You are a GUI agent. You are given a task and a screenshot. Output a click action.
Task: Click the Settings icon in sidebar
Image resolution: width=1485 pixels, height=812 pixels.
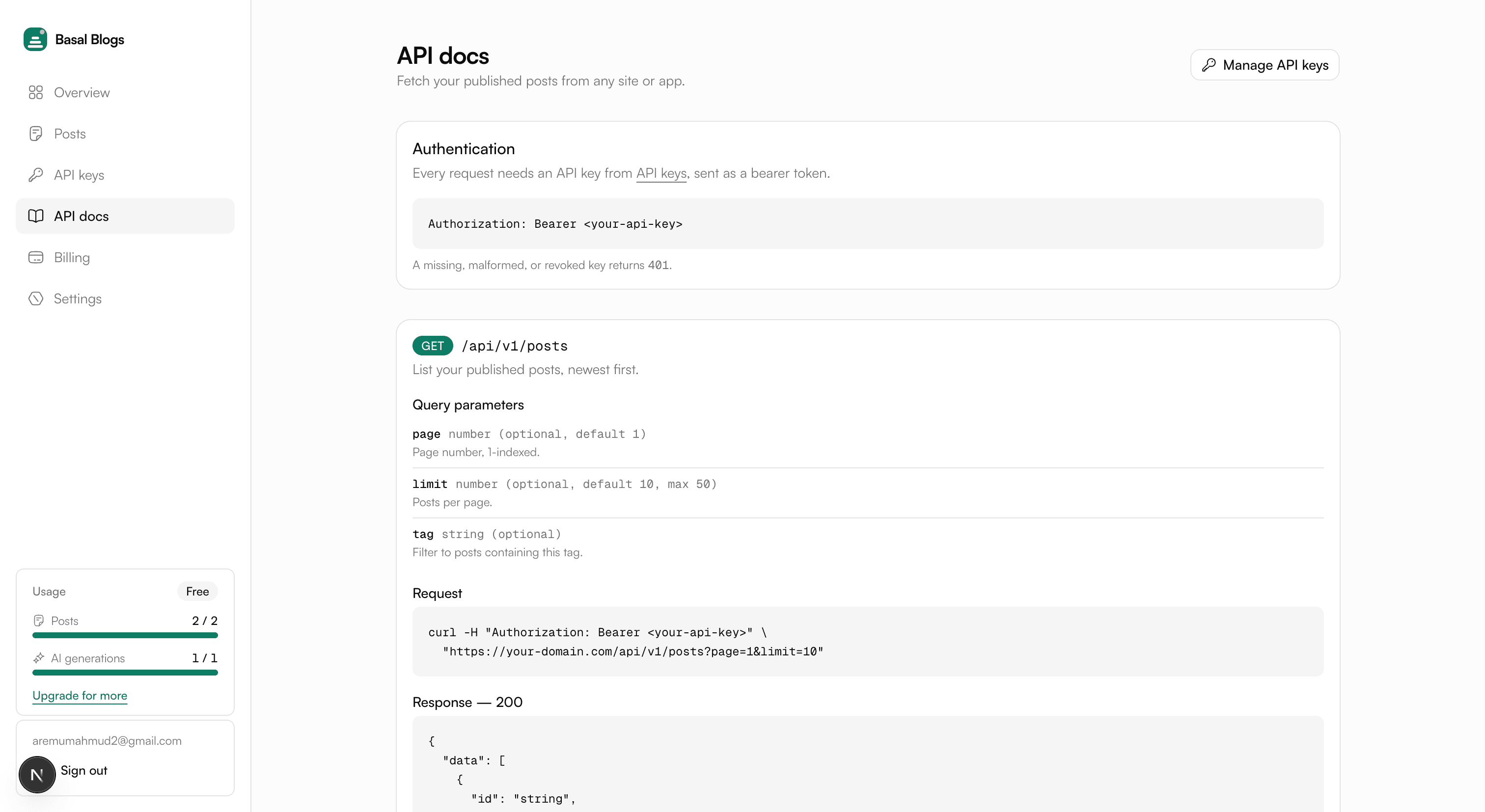(x=36, y=298)
